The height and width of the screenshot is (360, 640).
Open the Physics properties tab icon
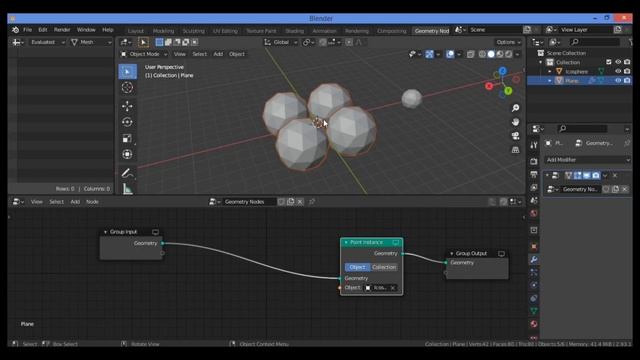(534, 285)
